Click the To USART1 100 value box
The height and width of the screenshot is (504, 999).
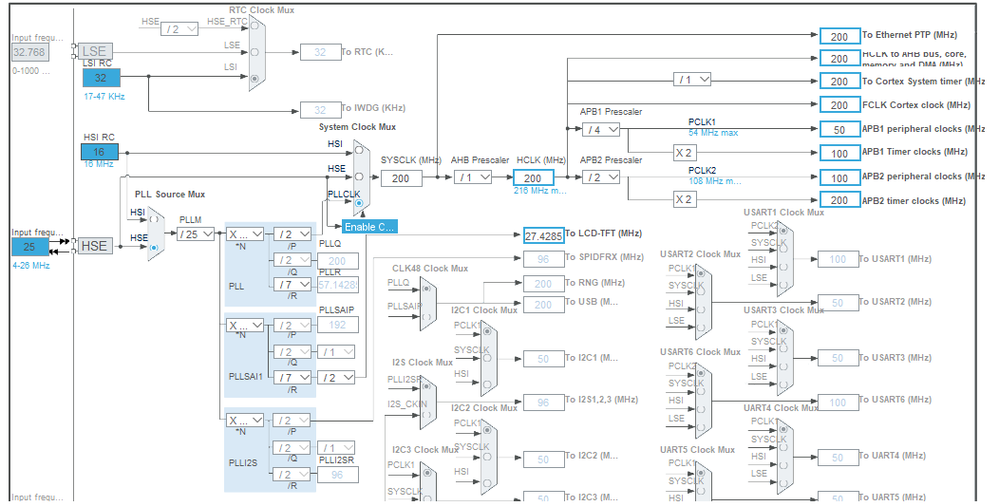coord(838,259)
